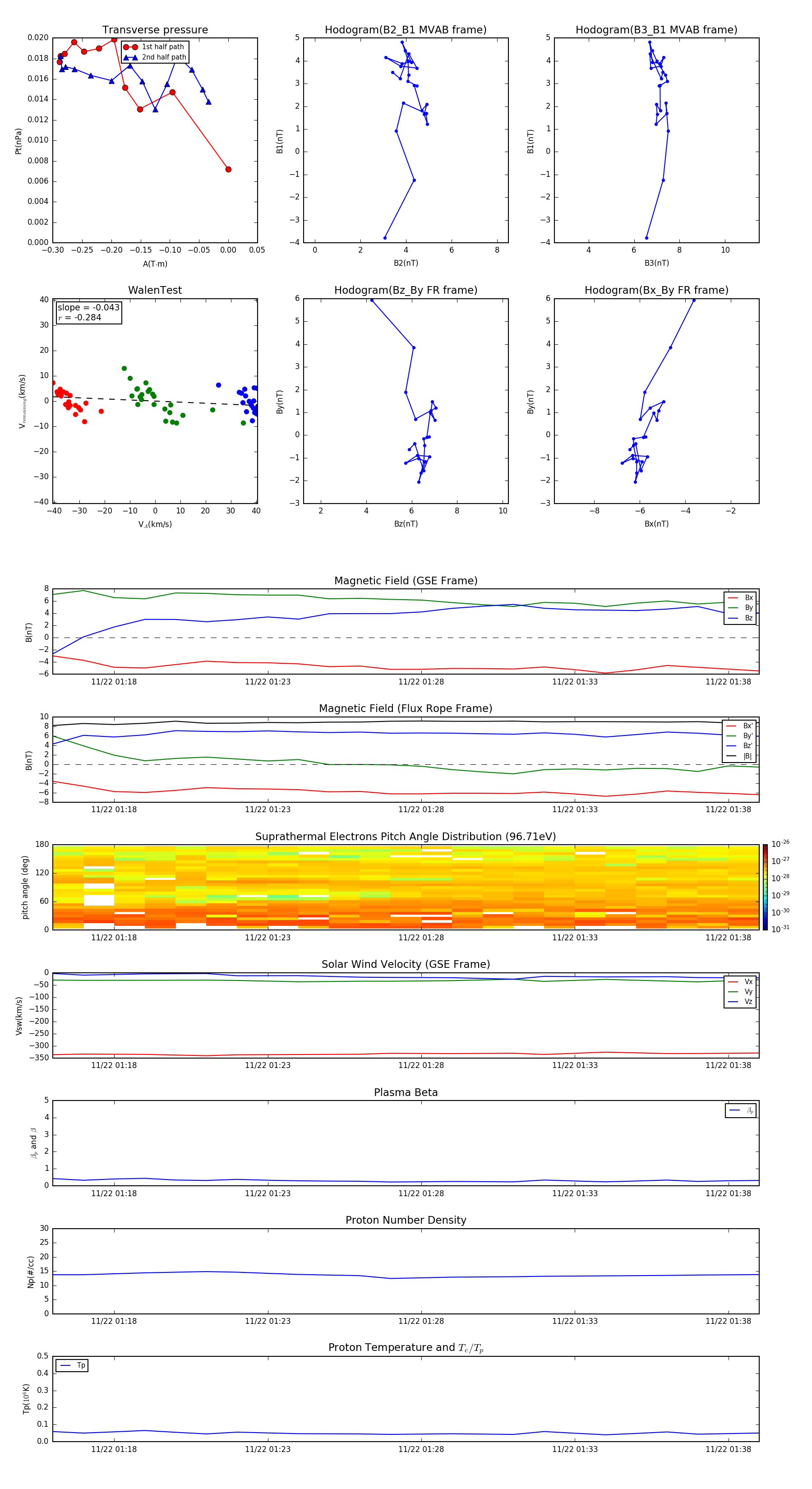Screen dimensions: 812x1489
Task: Select the "Hodogram(Bx_By FR frame)" title
Action: click(656, 290)
